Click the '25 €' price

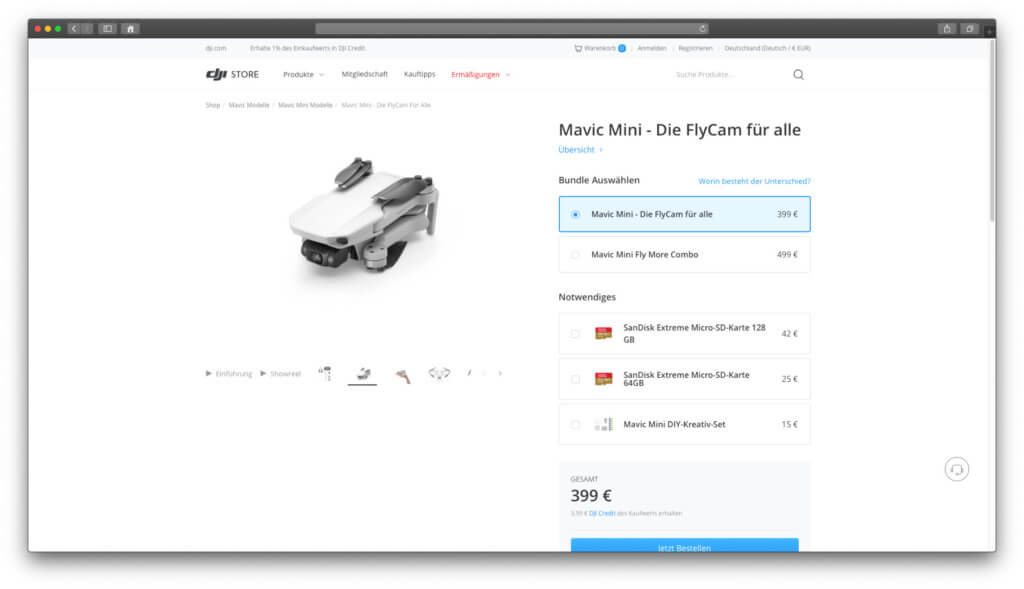(x=790, y=379)
